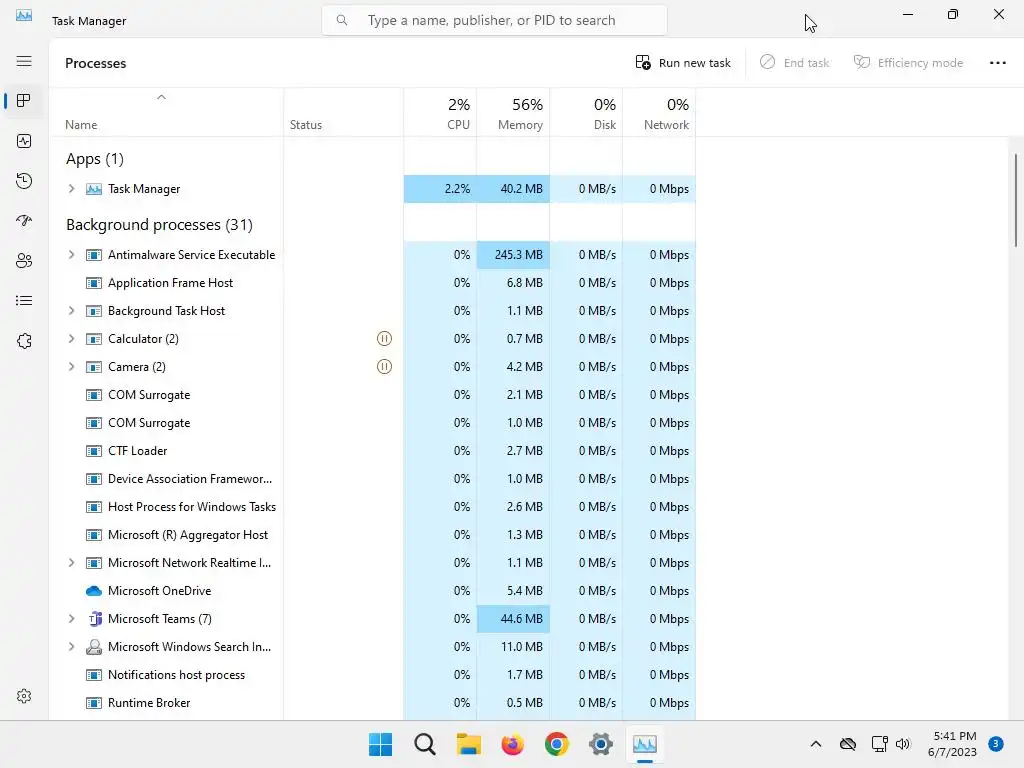The height and width of the screenshot is (768, 1024).
Task: Open network tray icon
Action: 879,744
